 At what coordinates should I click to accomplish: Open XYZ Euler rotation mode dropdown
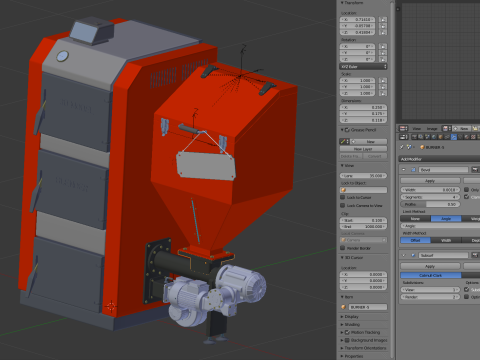363,67
